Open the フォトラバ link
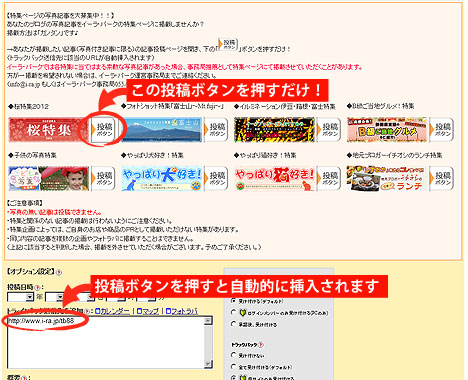 pyautogui.click(x=182, y=311)
